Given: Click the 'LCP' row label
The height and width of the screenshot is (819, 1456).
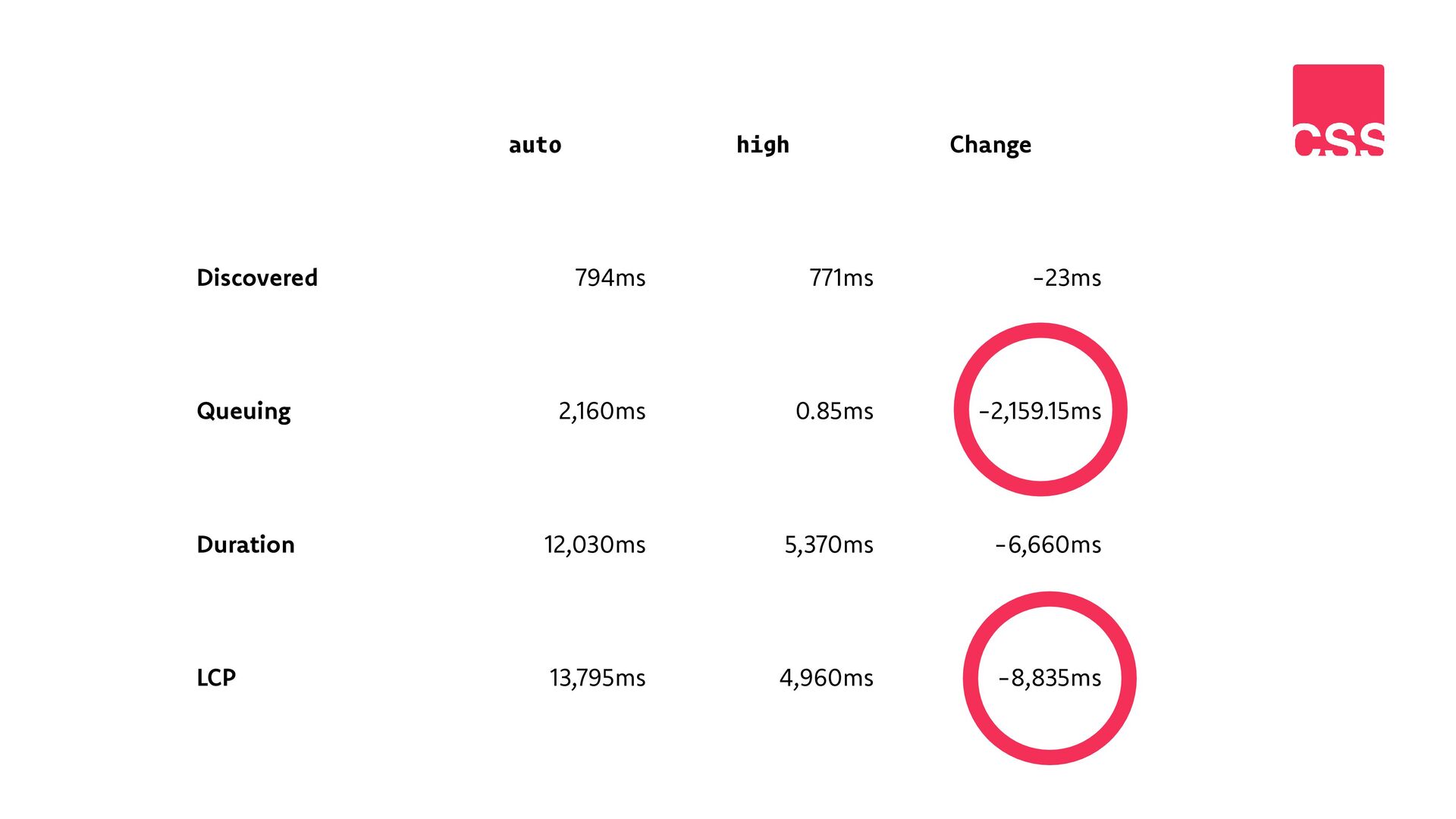Looking at the screenshot, I should [216, 678].
